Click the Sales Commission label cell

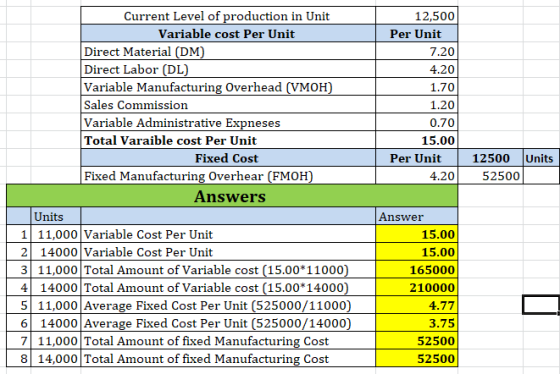pos(228,105)
